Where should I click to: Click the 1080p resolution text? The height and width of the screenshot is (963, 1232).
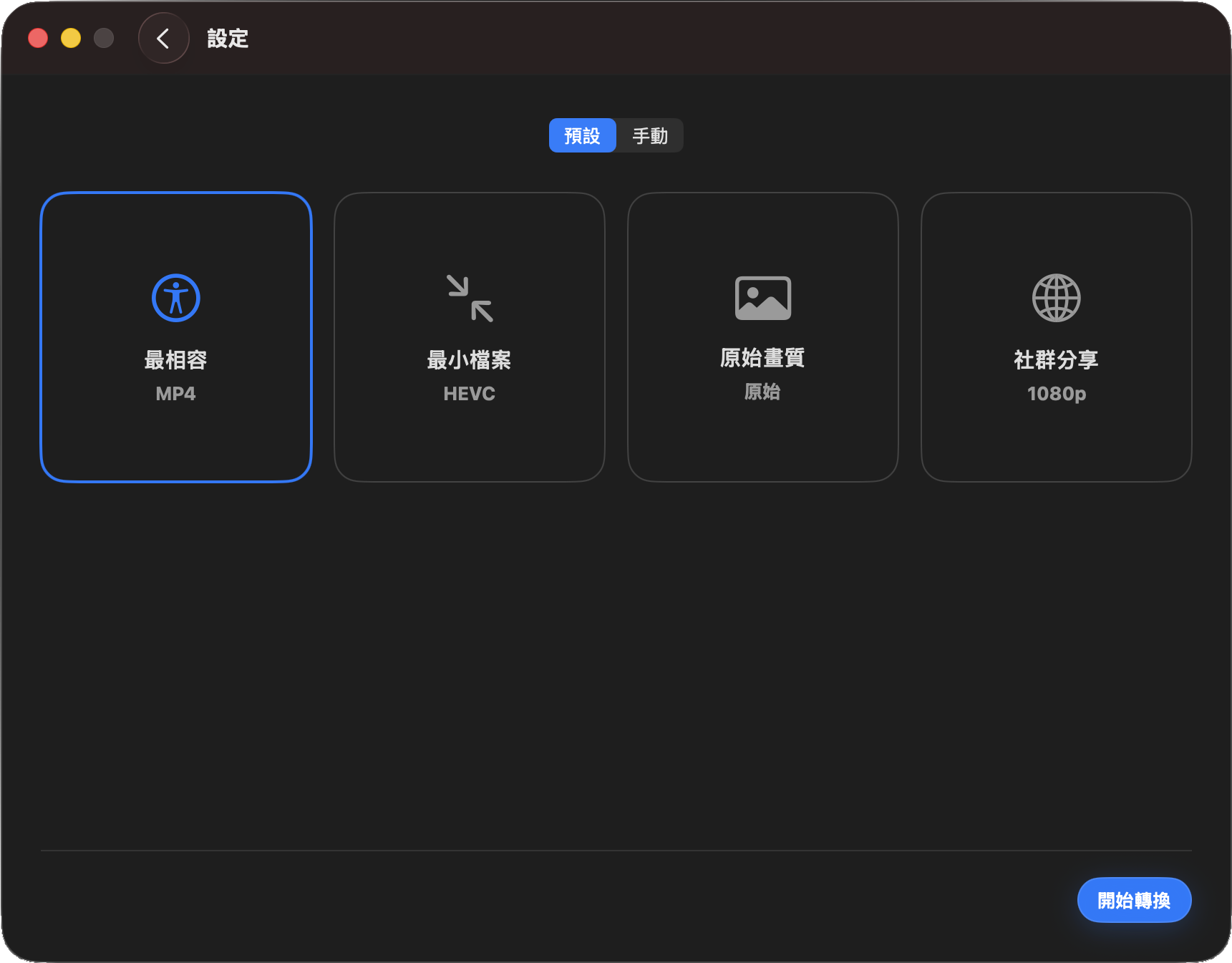tap(1057, 394)
